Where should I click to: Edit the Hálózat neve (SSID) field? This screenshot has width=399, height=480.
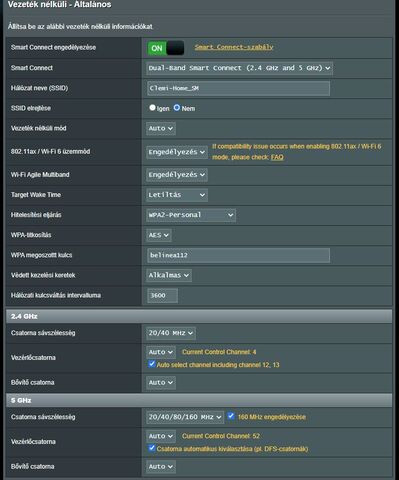pos(238,88)
